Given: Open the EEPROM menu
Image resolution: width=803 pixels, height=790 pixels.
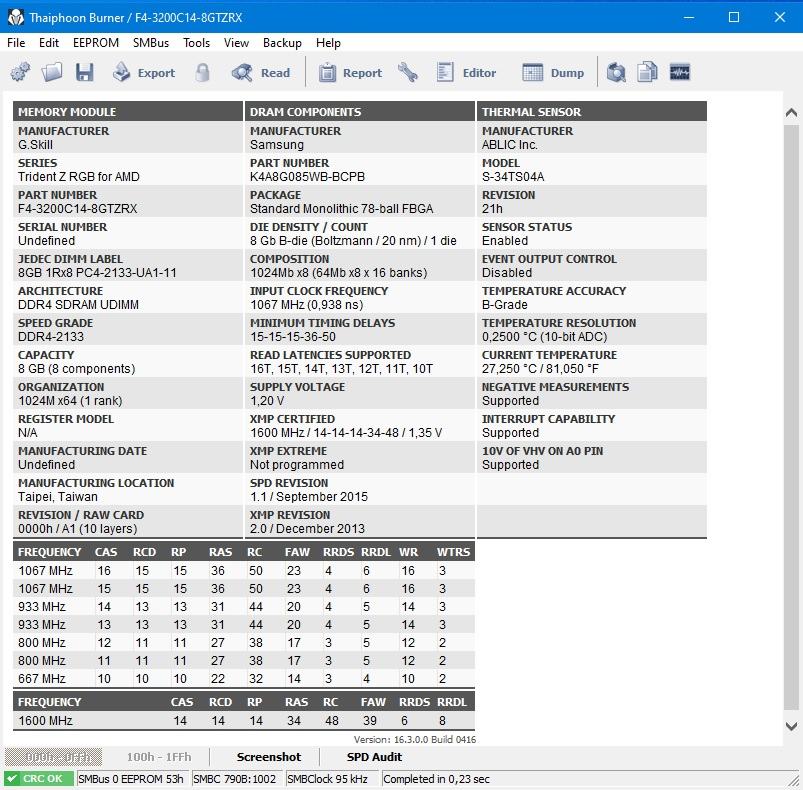Looking at the screenshot, I should [96, 43].
